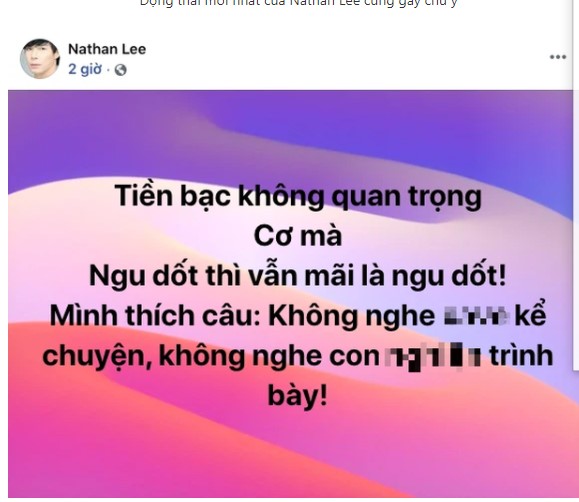Click the separator dot beside "2 giờ"
This screenshot has height=502, width=579.
pos(108,70)
